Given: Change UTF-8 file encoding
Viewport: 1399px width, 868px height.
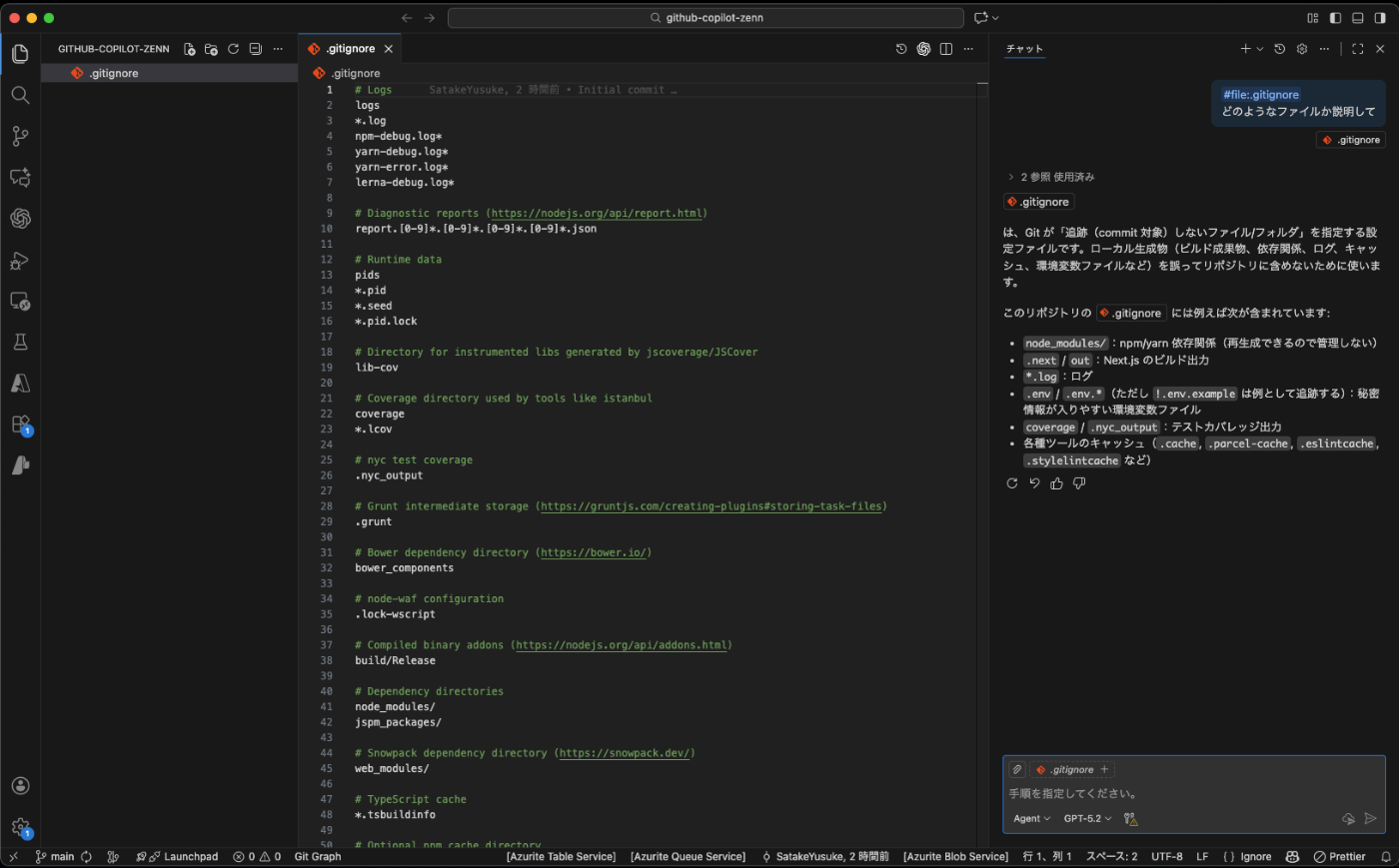Looking at the screenshot, I should pyautogui.click(x=1167, y=857).
